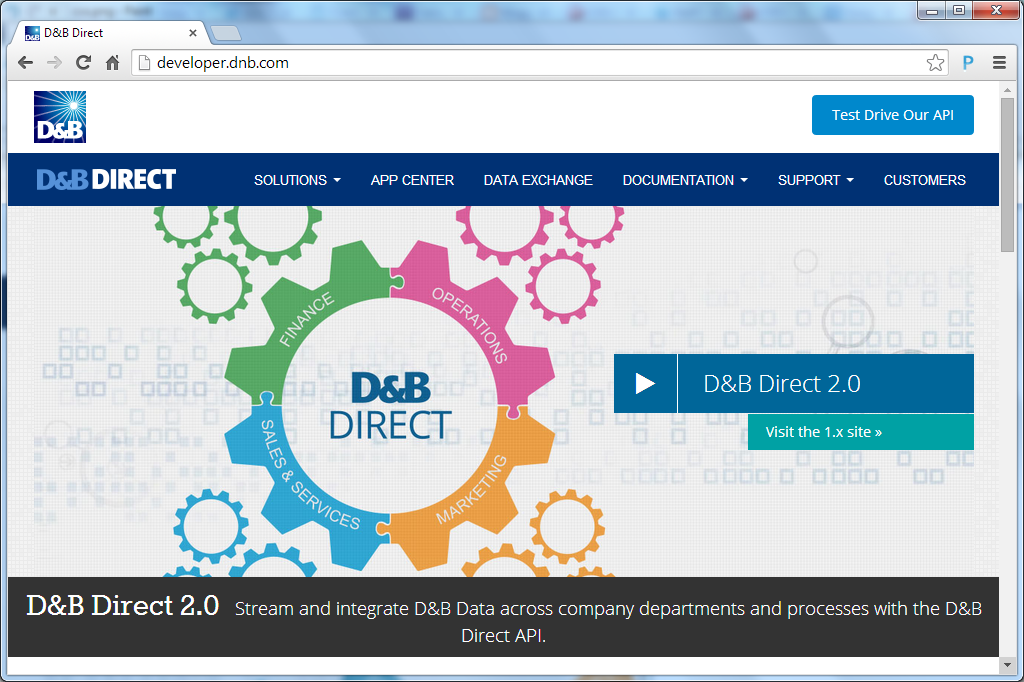The image size is (1024, 682).
Task: Reload the page with the refresh icon
Action: [83, 63]
